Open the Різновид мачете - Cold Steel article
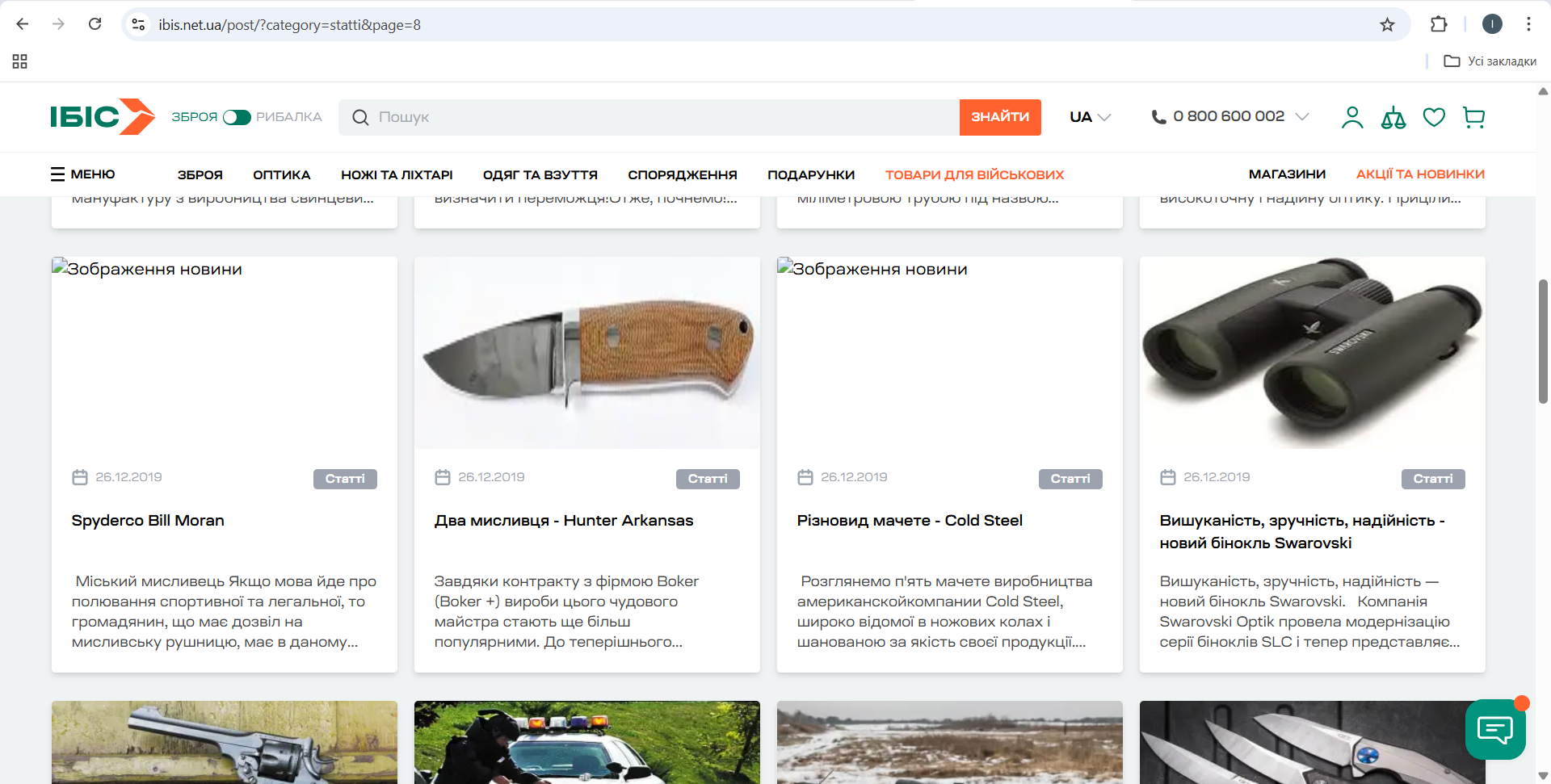The height and width of the screenshot is (784, 1551). click(910, 521)
